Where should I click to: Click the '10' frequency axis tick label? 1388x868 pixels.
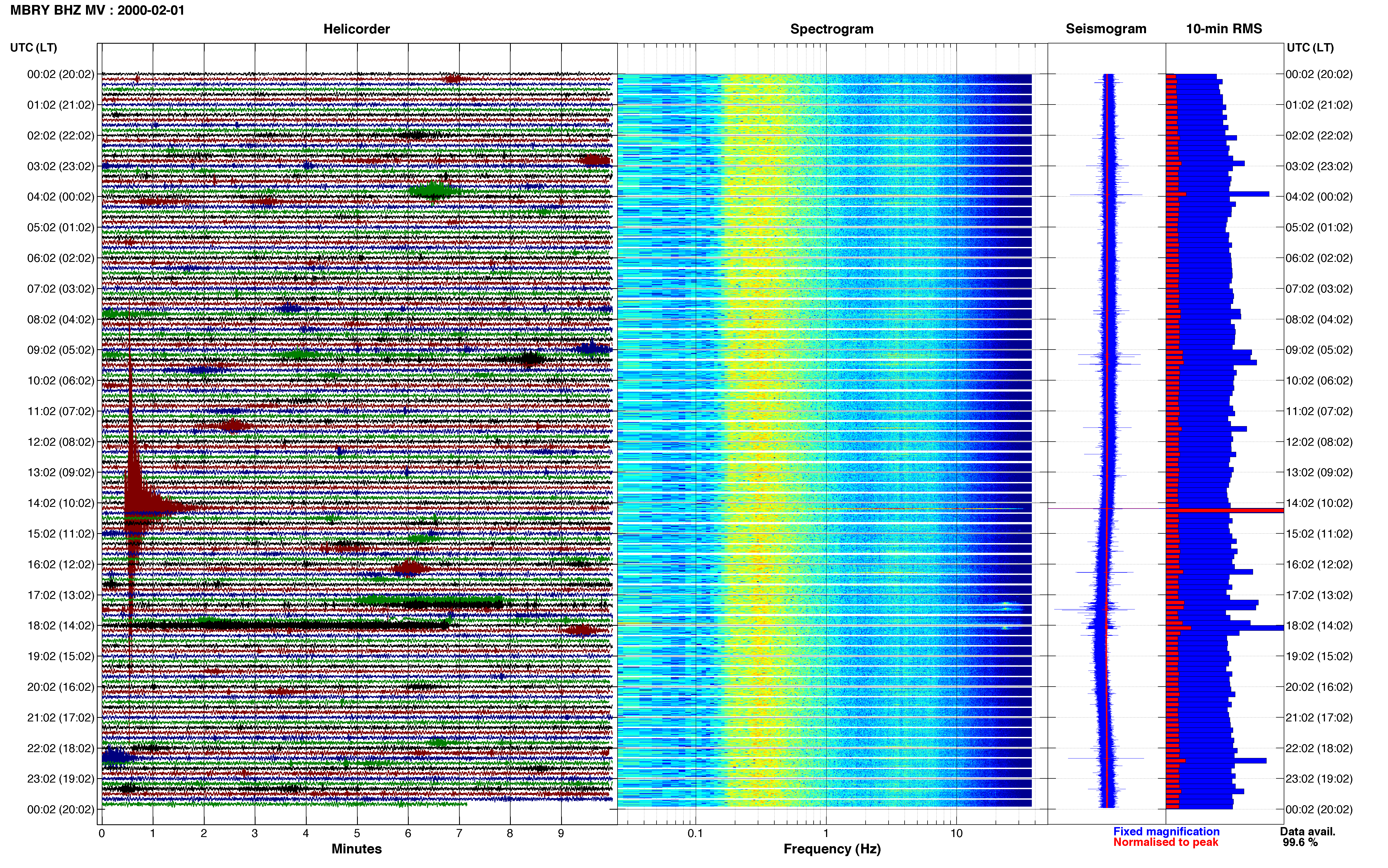(x=956, y=833)
